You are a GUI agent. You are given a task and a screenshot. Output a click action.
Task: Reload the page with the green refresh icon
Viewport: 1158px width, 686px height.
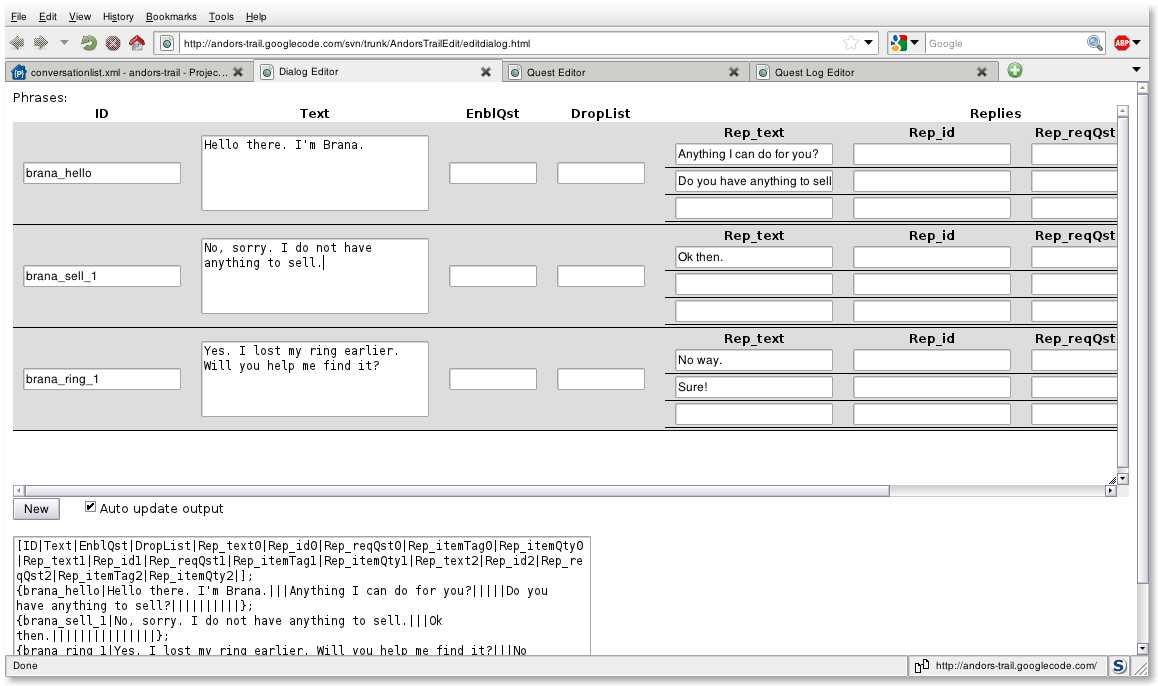coord(89,43)
